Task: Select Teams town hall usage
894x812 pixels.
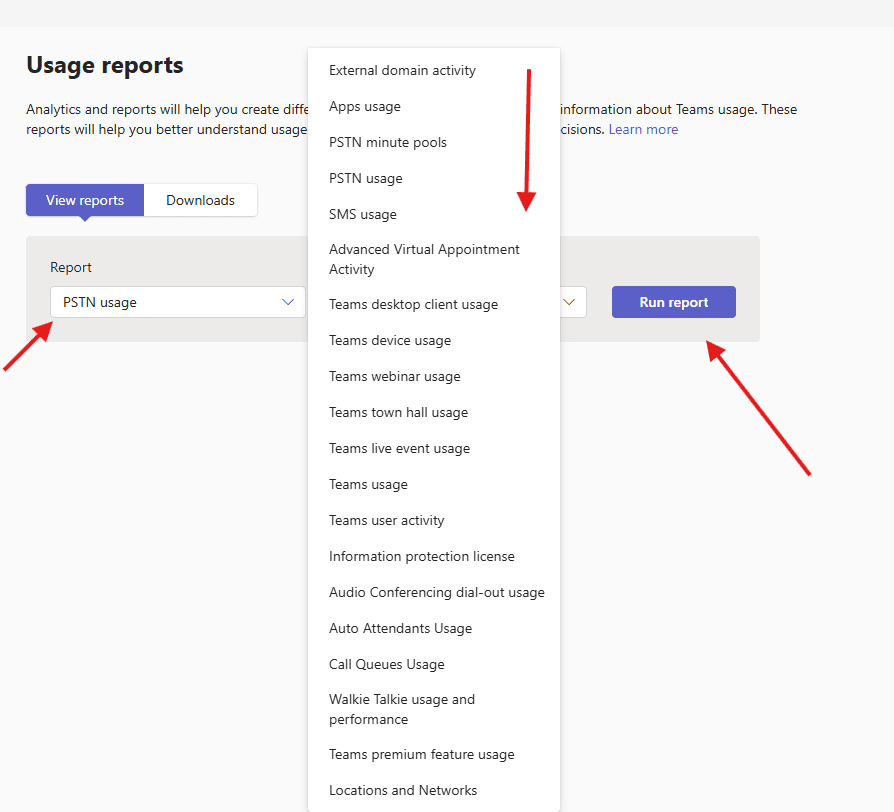Action: [x=398, y=413]
